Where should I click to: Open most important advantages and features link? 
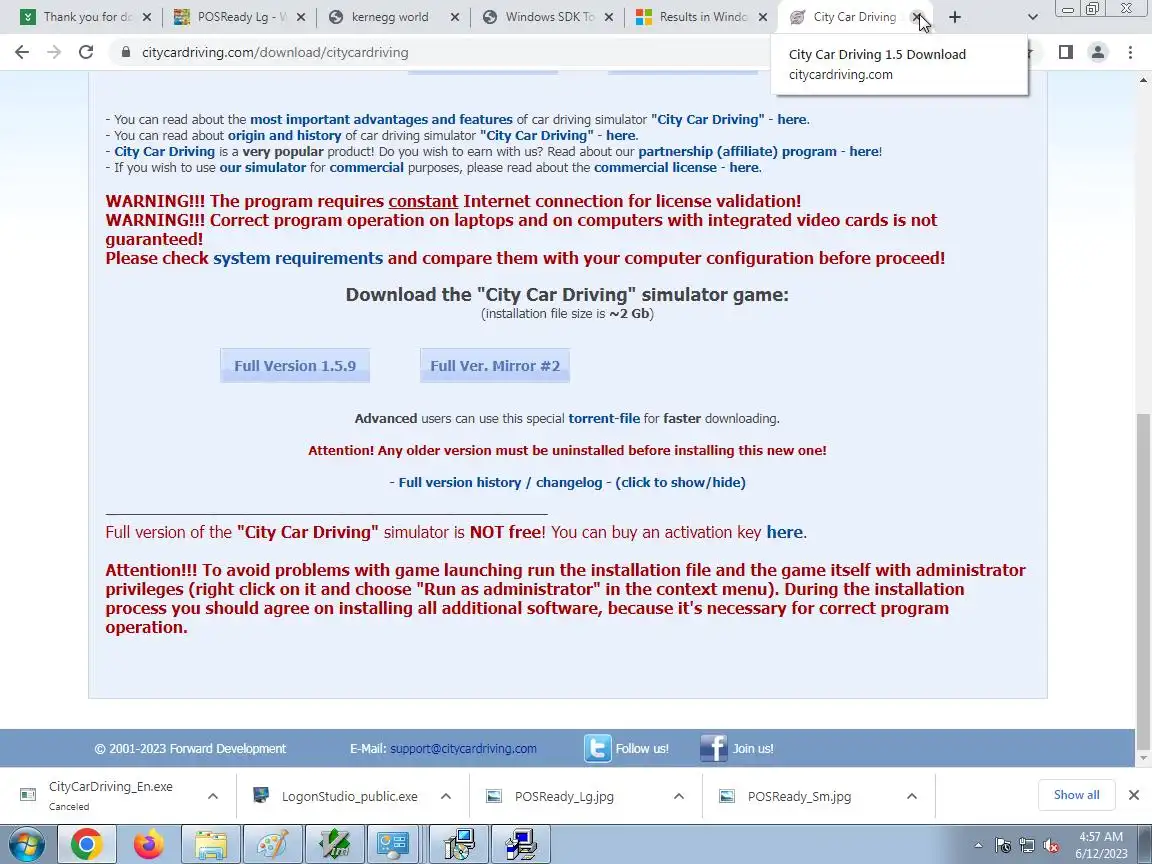[x=381, y=120]
